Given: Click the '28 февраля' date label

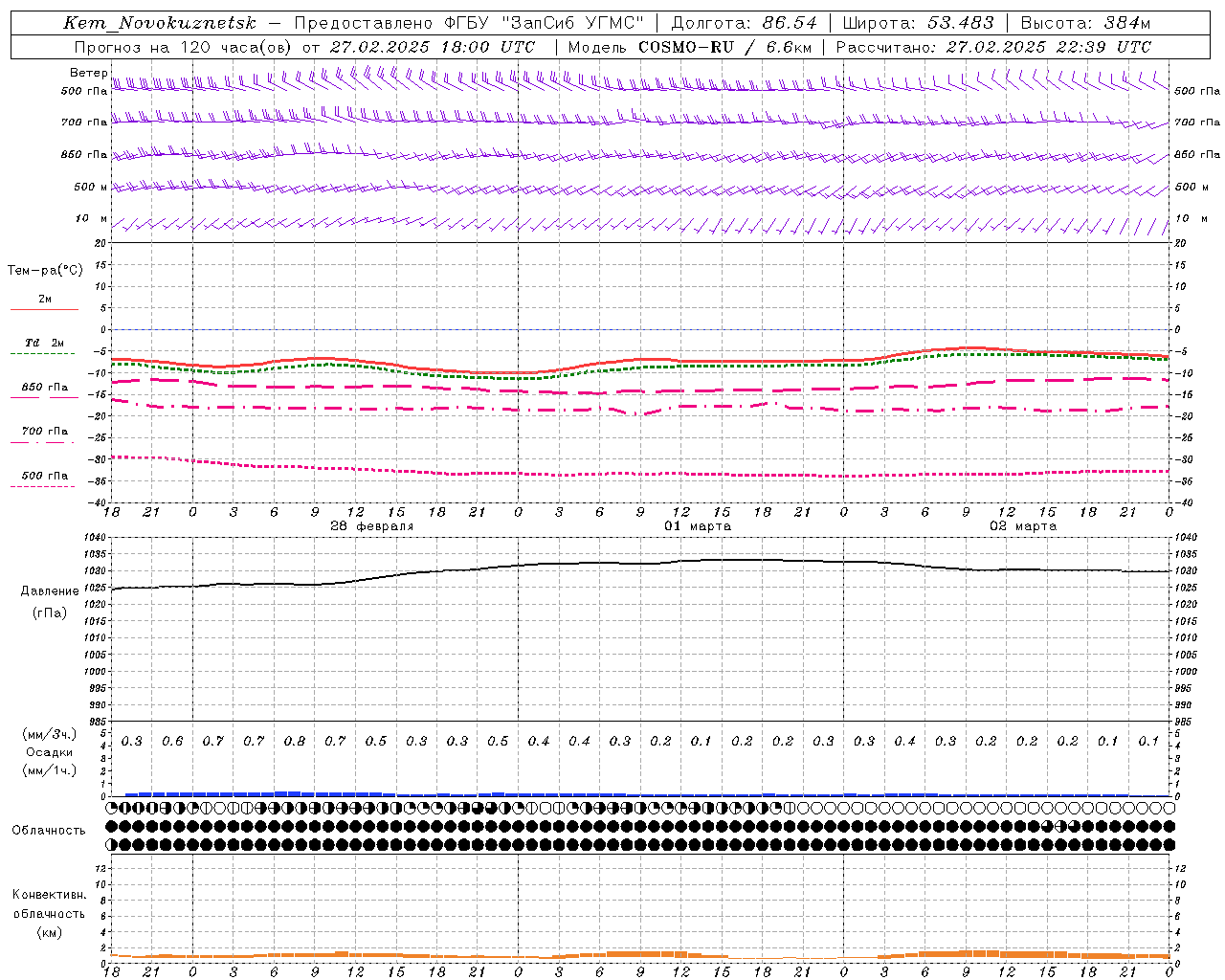Looking at the screenshot, I should (x=372, y=526).
